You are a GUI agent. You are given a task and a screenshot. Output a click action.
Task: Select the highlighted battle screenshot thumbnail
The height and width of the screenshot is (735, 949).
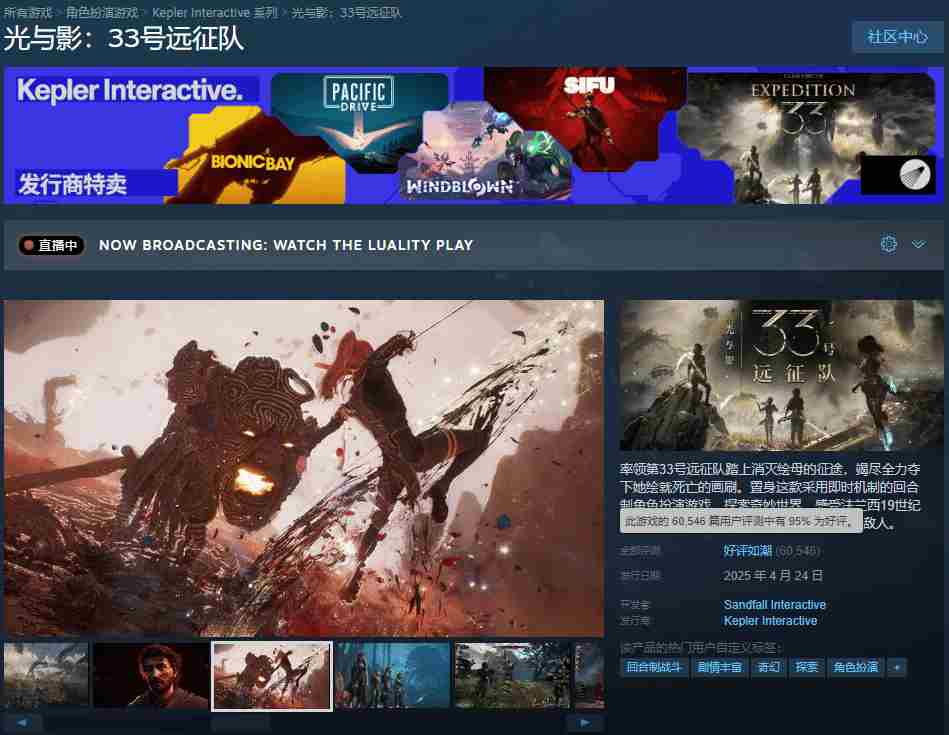[272, 676]
